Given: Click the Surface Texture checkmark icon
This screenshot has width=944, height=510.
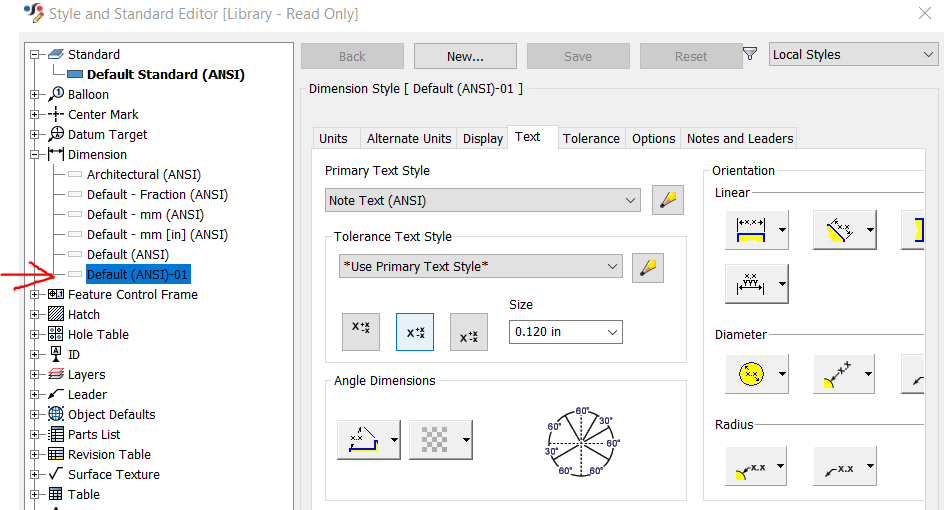Looking at the screenshot, I should [56, 473].
